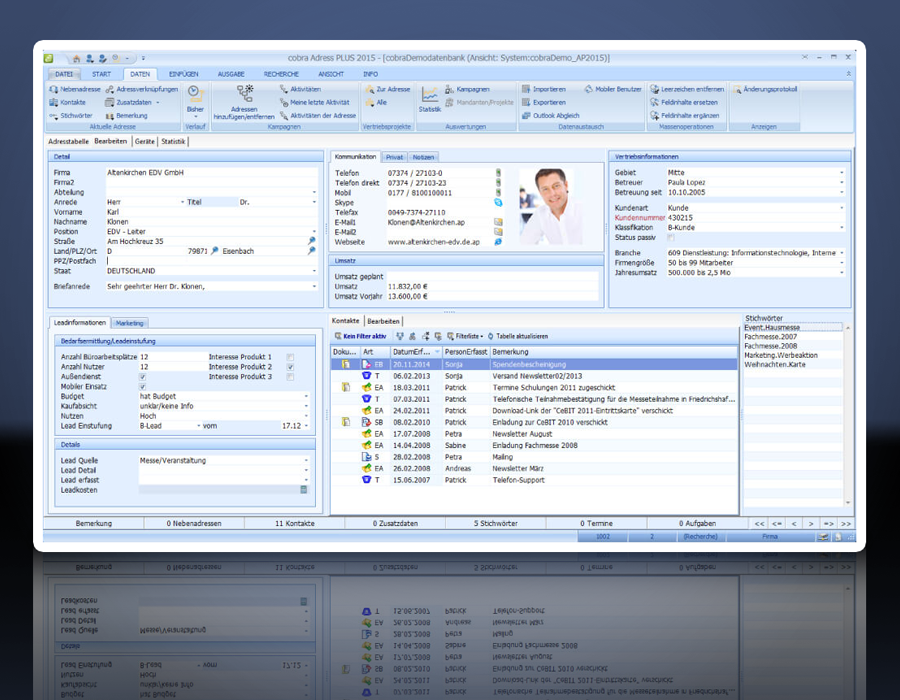Image resolution: width=900 pixels, height=700 pixels.
Task: Click the 11 Kontakte status button
Action: pos(294,523)
